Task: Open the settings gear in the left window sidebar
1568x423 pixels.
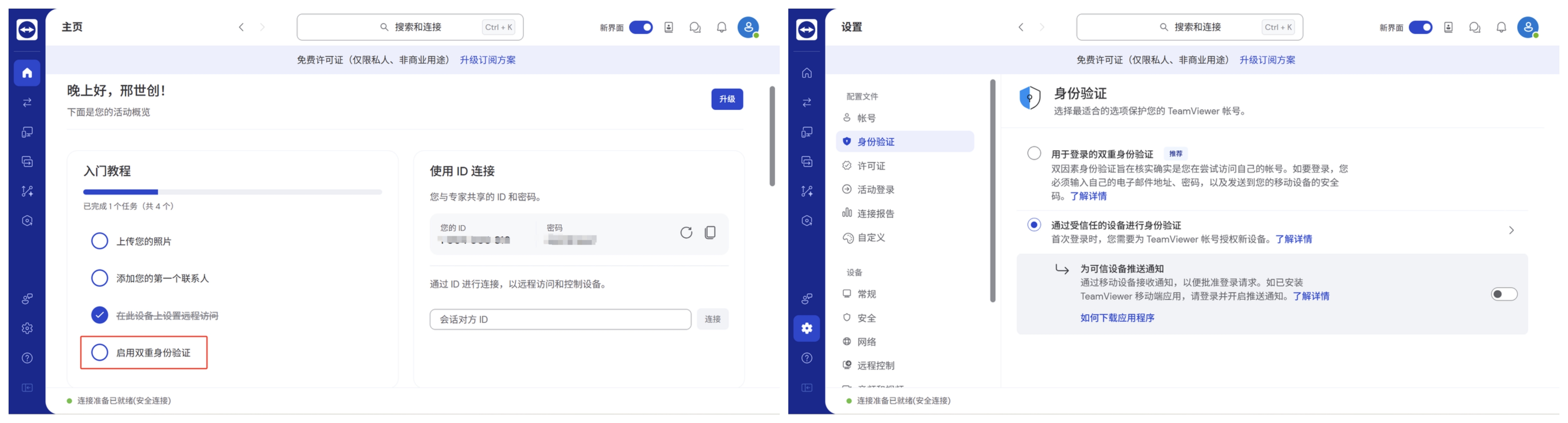Action: tap(27, 329)
